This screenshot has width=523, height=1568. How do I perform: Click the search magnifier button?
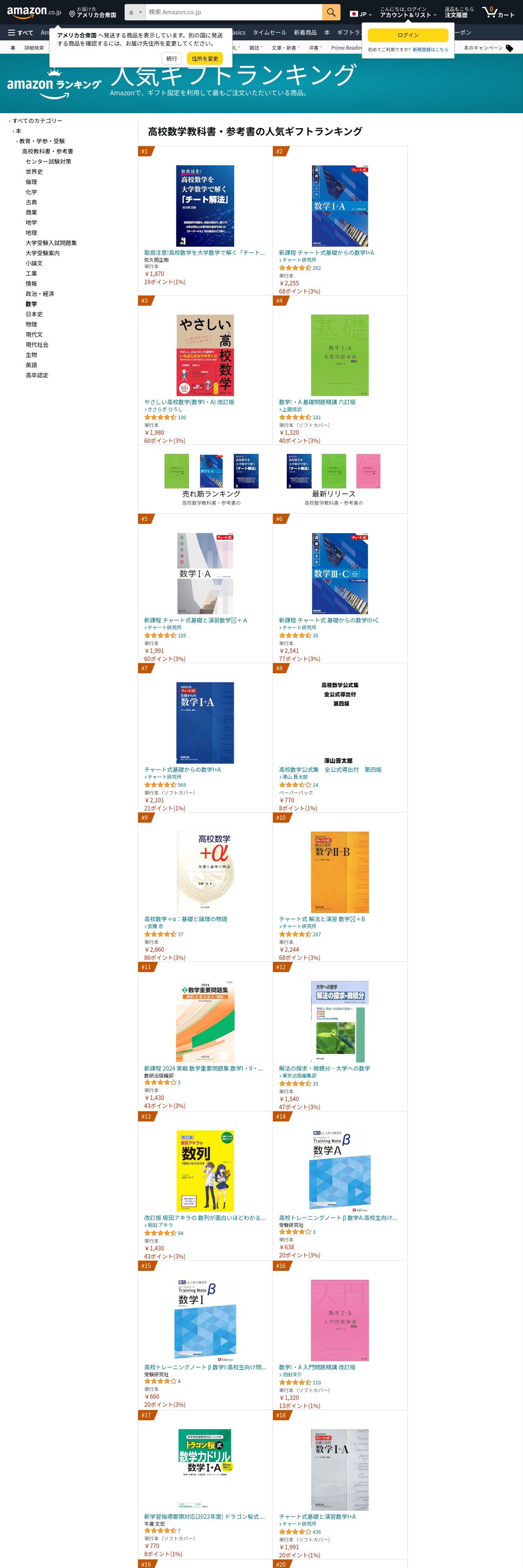click(x=331, y=12)
